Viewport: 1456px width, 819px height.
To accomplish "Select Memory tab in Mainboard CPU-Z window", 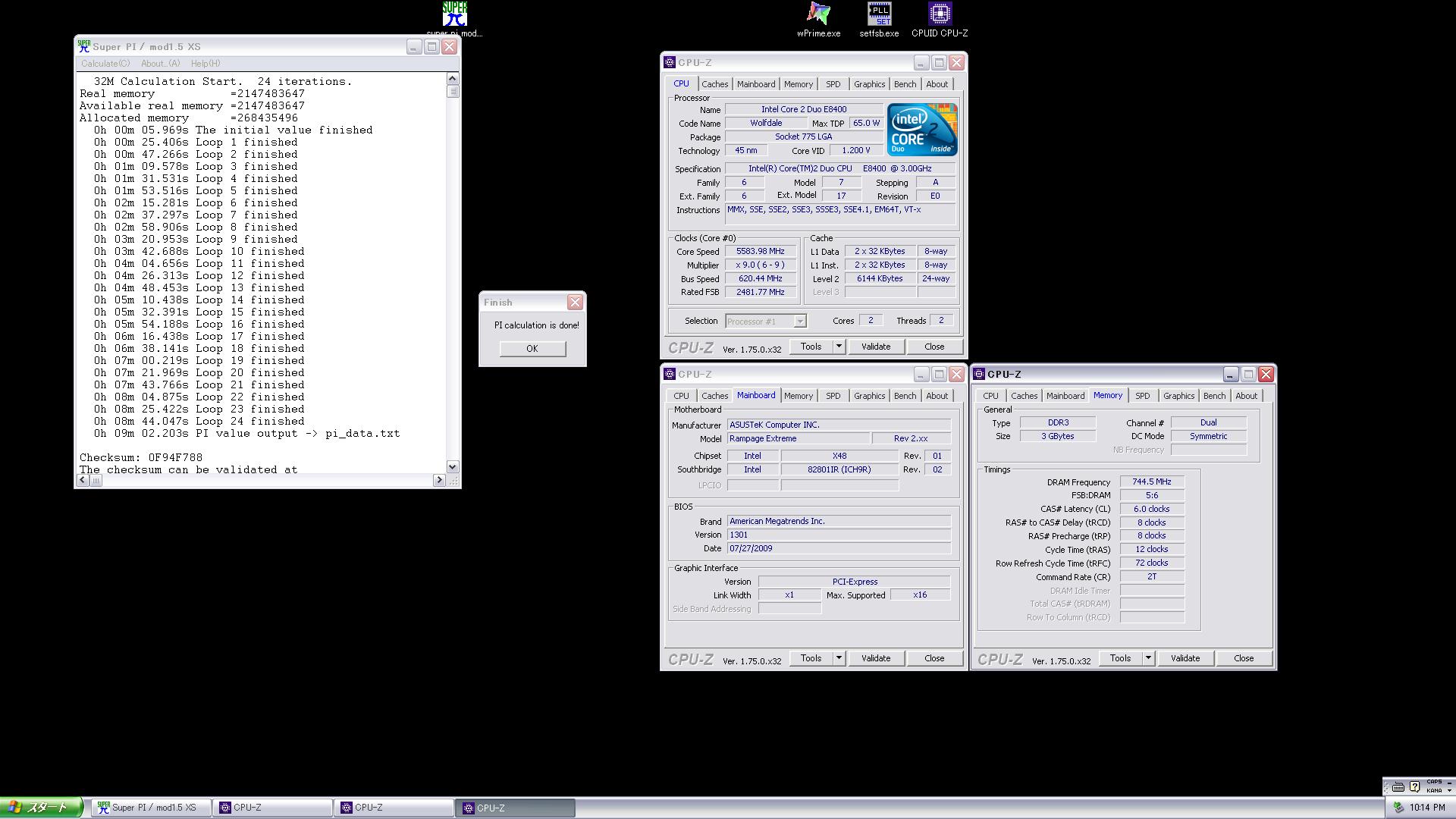I will pyautogui.click(x=798, y=396).
